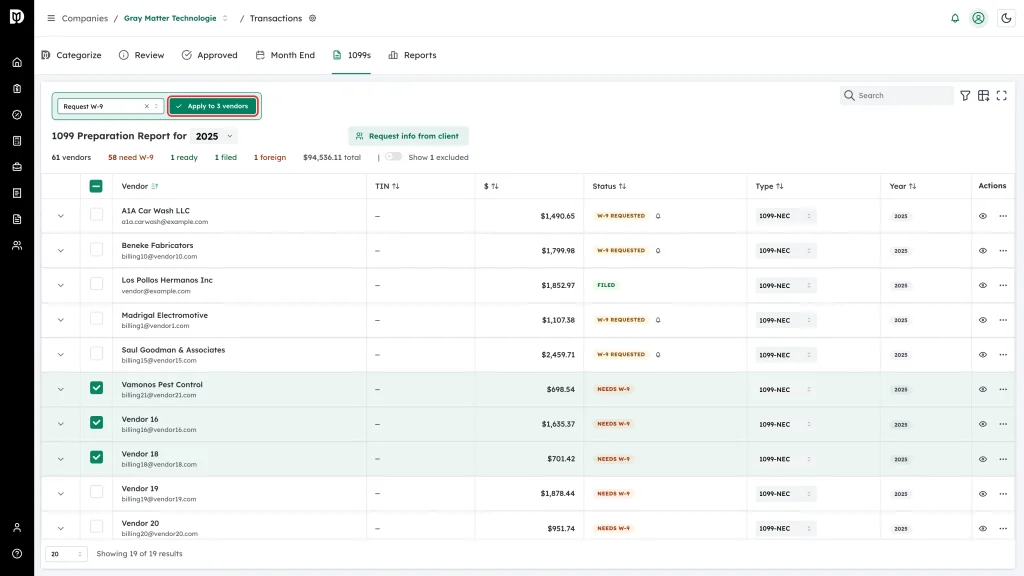Image resolution: width=1024 pixels, height=576 pixels.
Task: Click the compass icon in sidebar
Action: pos(17,115)
